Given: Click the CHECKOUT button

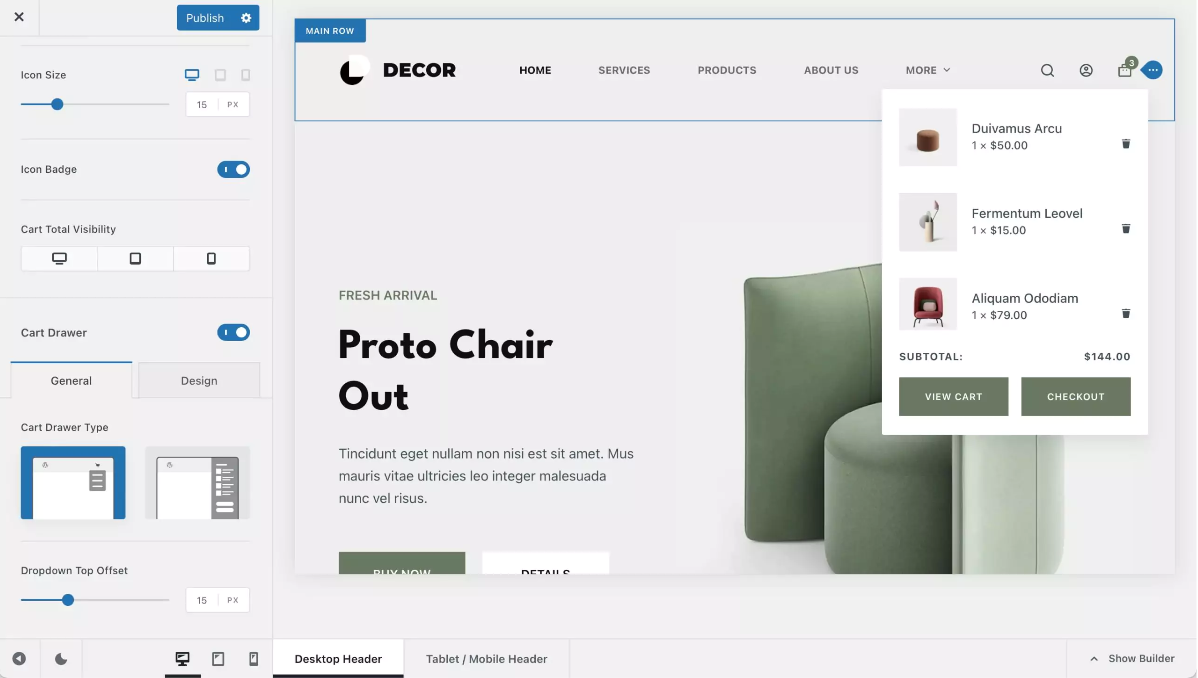Looking at the screenshot, I should click(1076, 397).
